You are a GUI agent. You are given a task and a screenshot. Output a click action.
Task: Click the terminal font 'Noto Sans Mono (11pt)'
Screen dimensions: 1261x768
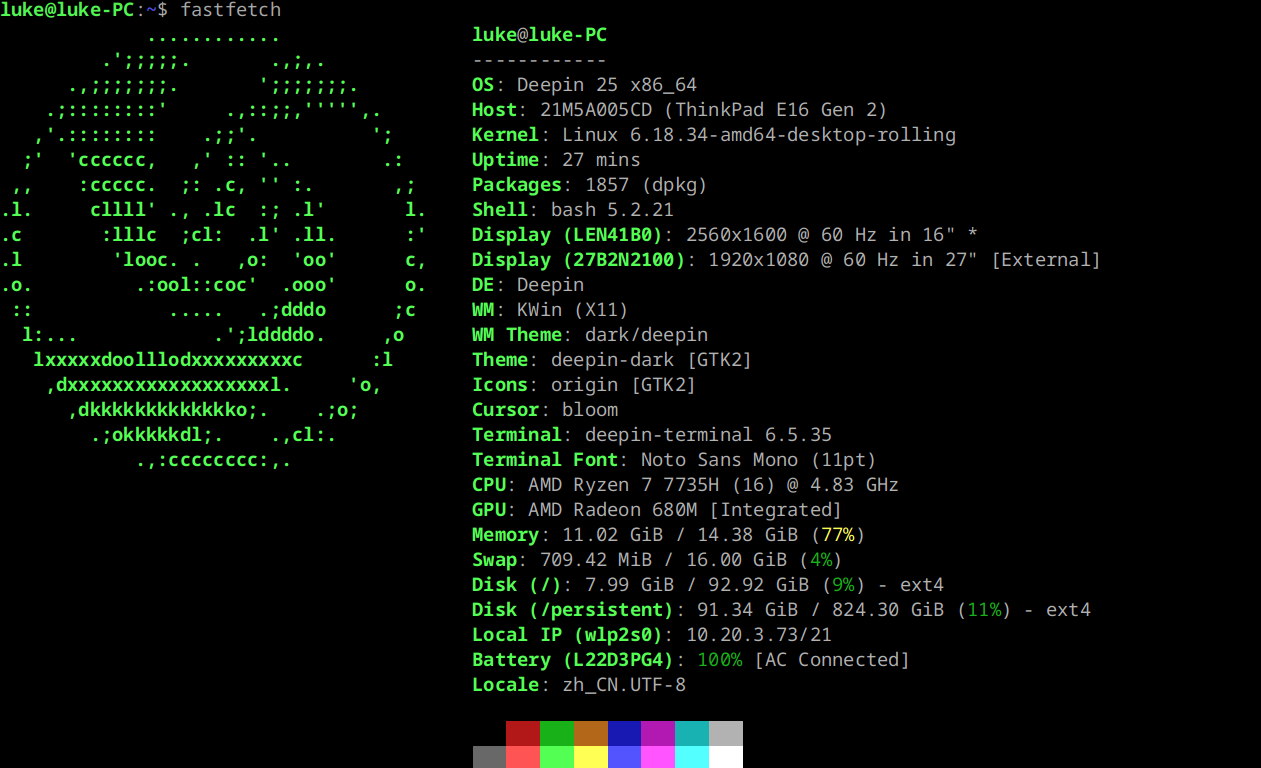point(759,460)
